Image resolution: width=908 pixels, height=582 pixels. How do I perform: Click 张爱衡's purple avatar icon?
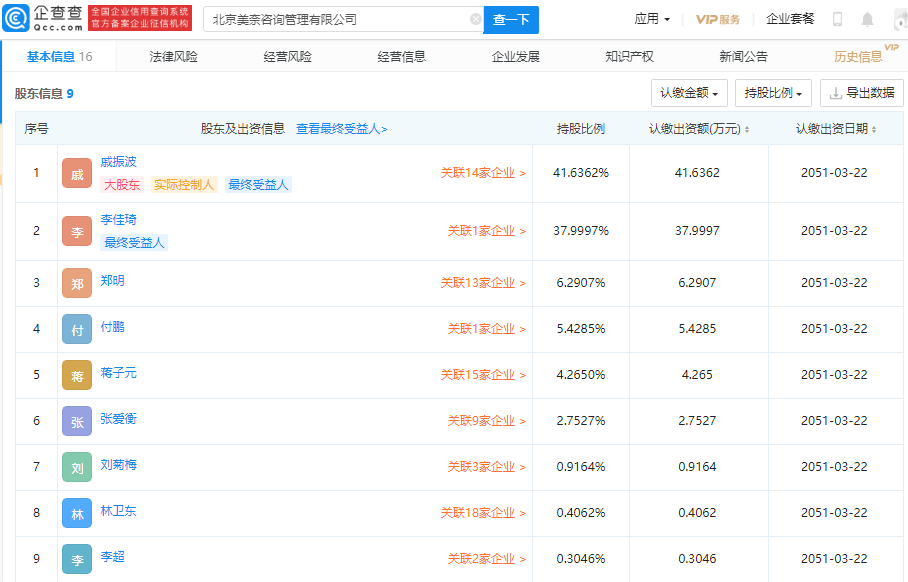point(77,421)
